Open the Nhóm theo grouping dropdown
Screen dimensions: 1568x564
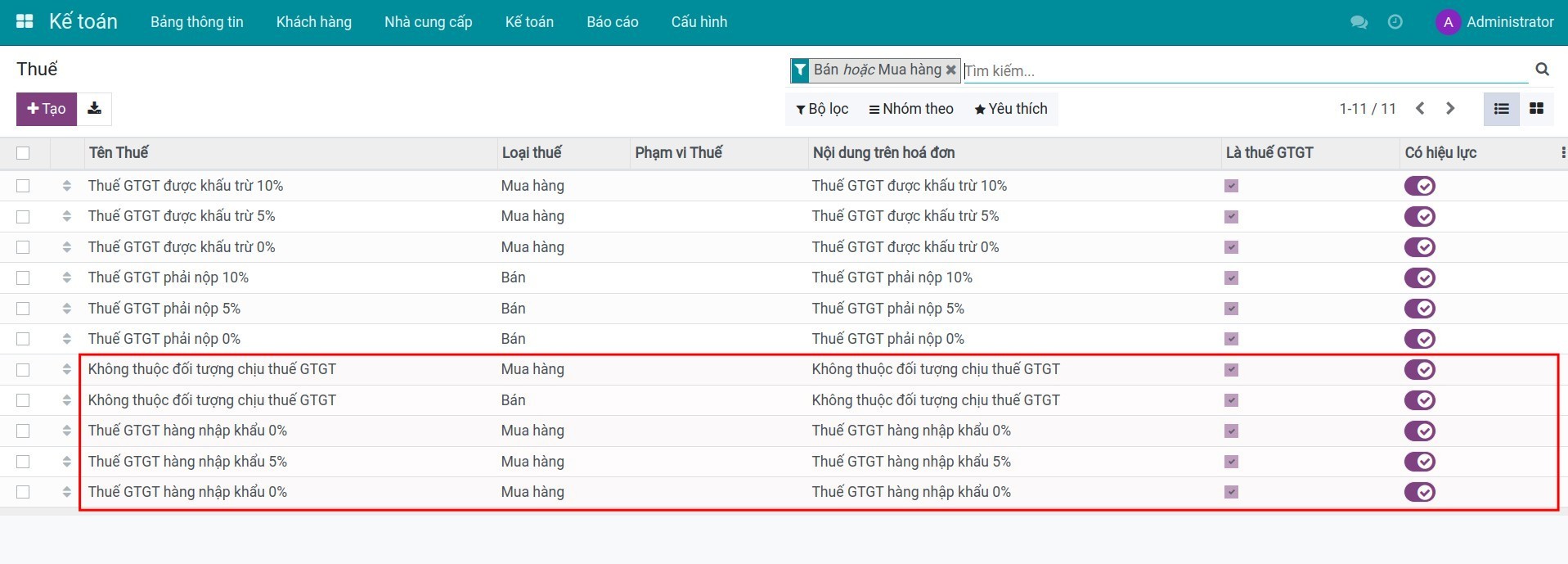click(911, 109)
